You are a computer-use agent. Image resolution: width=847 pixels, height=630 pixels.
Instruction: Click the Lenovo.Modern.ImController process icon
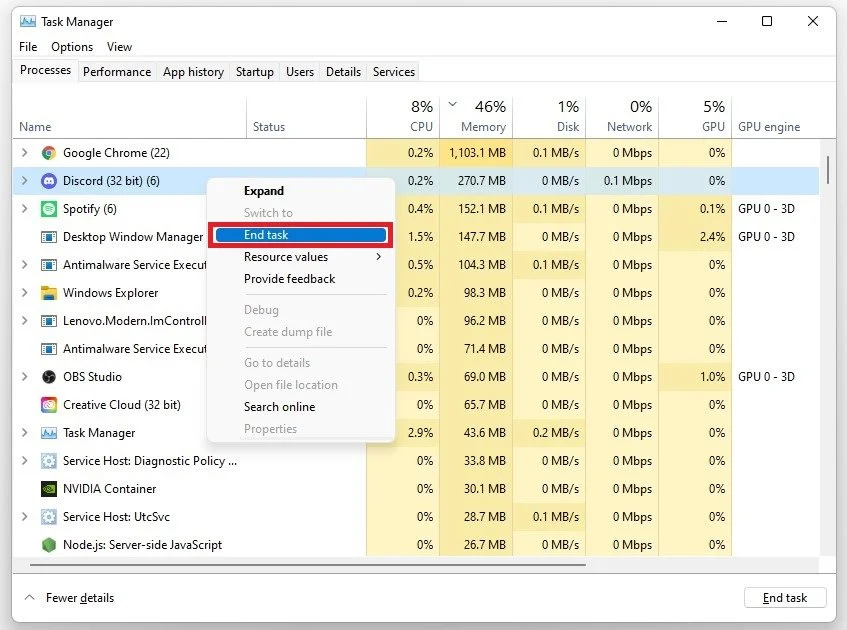(49, 321)
